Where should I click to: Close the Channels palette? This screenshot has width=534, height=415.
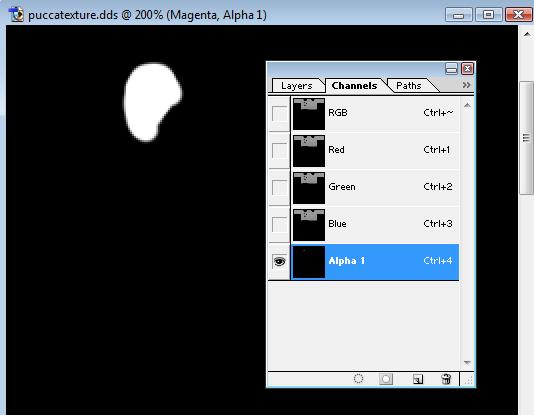pyautogui.click(x=467, y=69)
